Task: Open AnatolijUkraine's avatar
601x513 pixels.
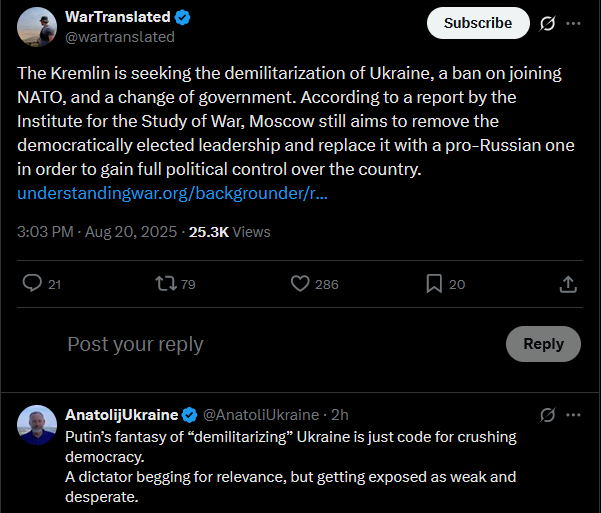Action: point(37,424)
